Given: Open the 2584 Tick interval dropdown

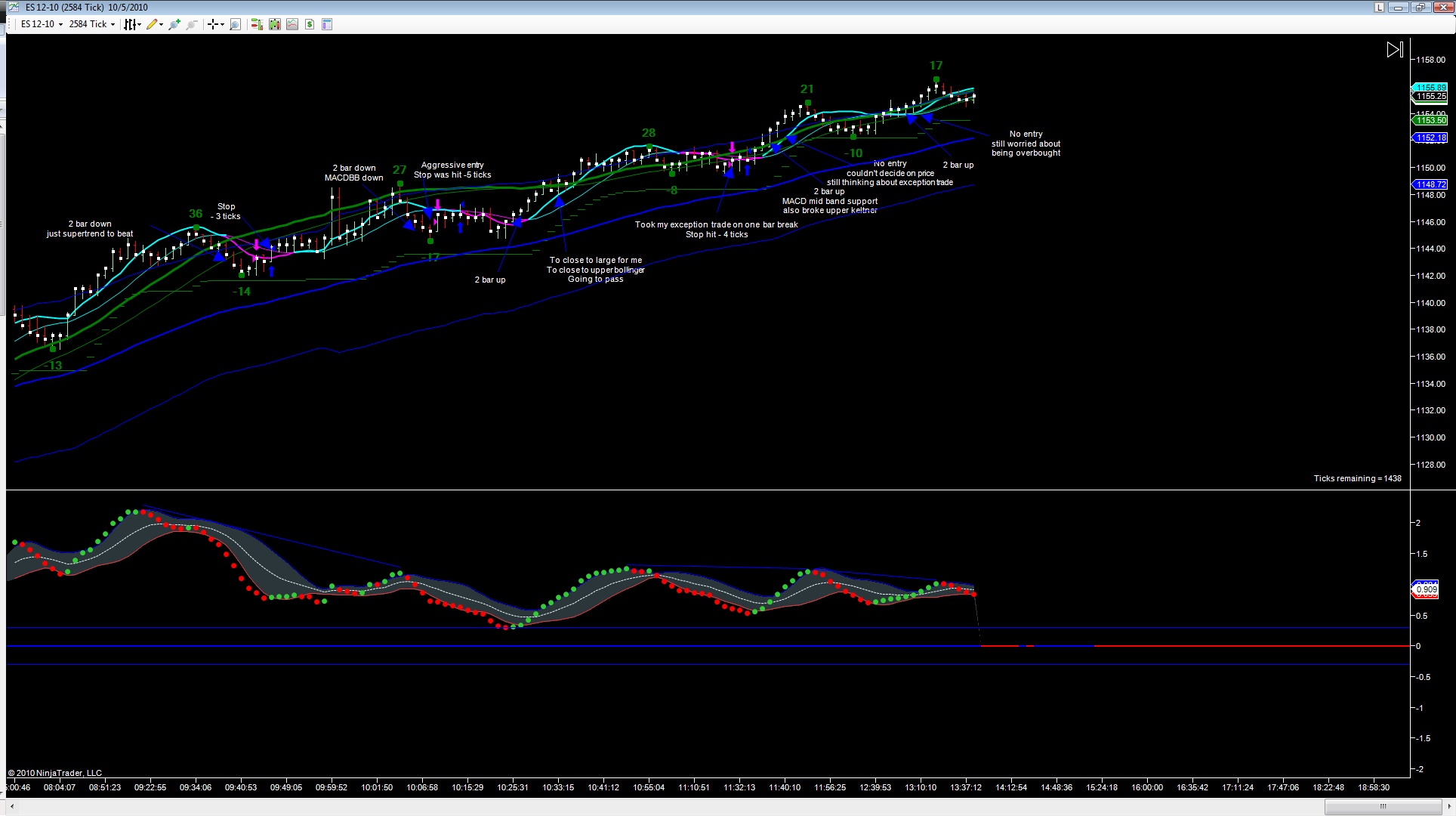Looking at the screenshot, I should coord(92,24).
